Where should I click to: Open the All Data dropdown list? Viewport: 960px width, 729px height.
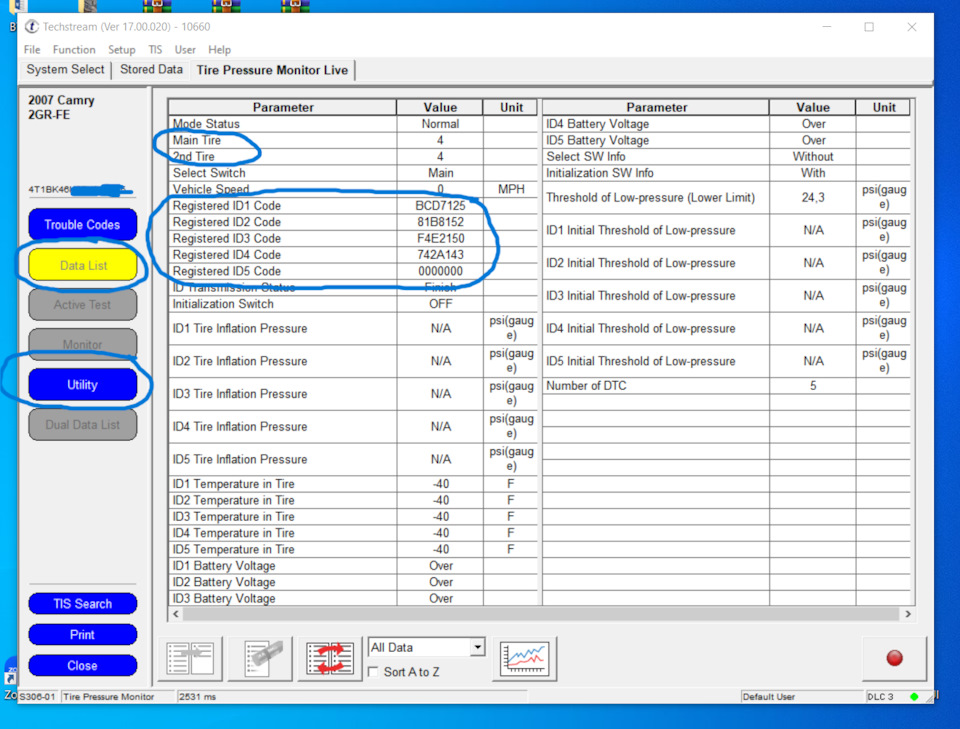[x=478, y=647]
